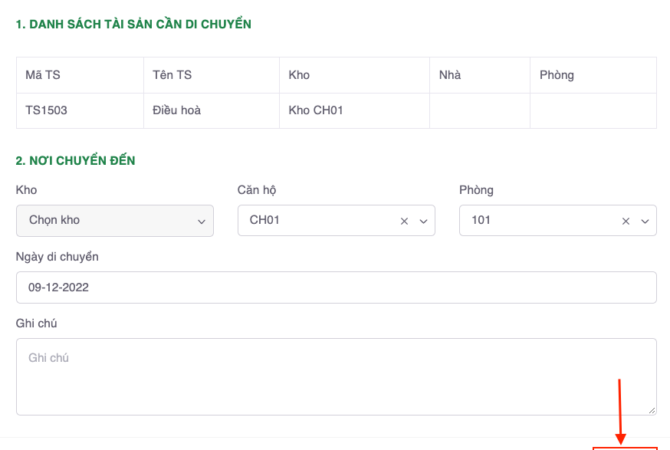Click the "Danh sách tài sản cần di chuyển" heading
This screenshot has height=450, width=670.
click(134, 23)
